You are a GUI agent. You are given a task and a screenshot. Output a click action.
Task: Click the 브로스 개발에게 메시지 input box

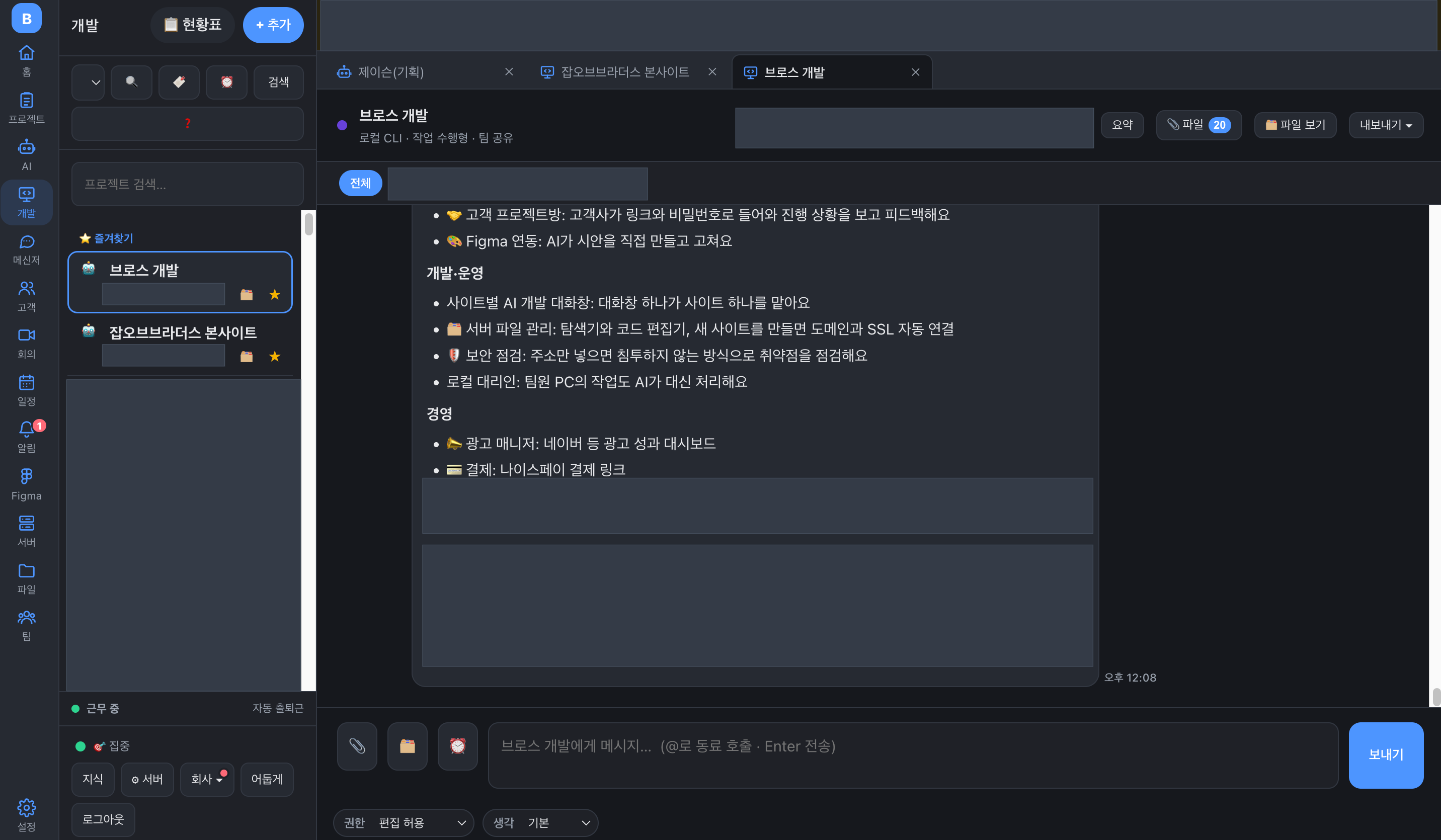pos(913,755)
